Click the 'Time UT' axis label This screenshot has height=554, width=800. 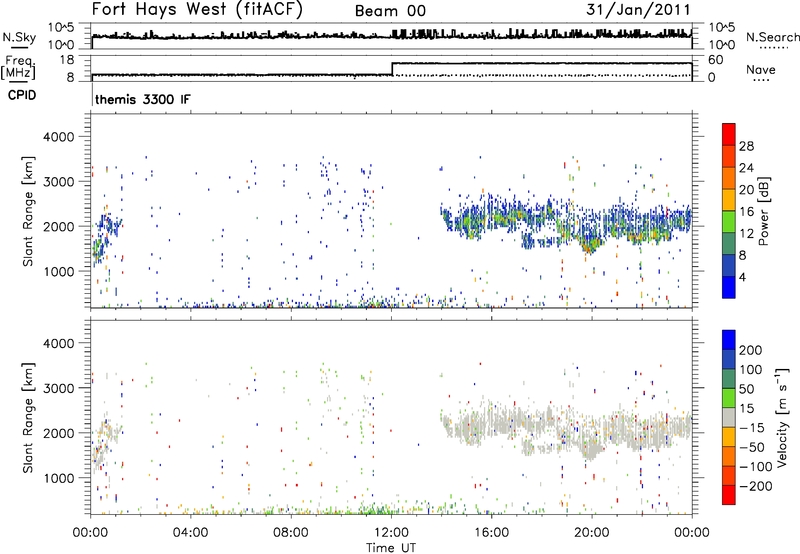point(391,547)
